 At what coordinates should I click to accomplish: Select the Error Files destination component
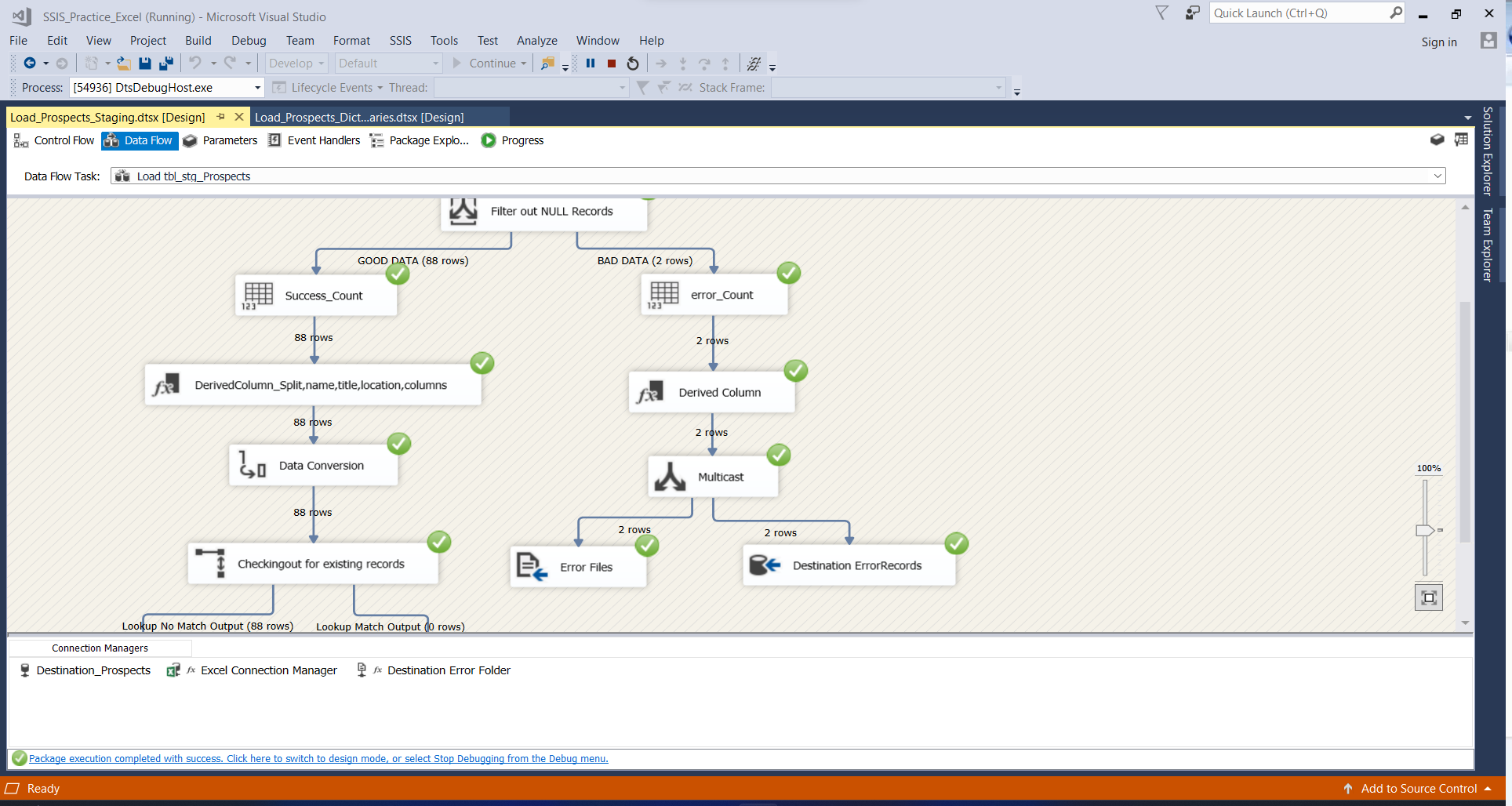click(579, 567)
